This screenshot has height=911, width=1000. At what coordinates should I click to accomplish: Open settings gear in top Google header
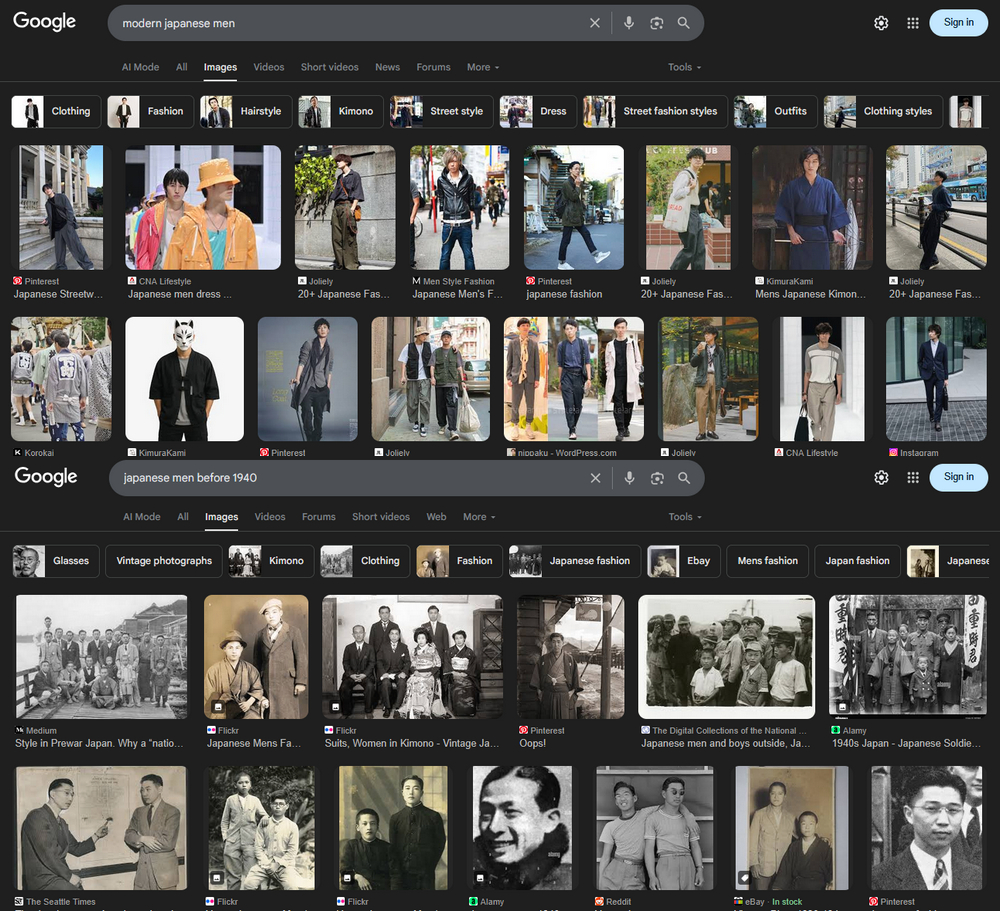pyautogui.click(x=881, y=23)
